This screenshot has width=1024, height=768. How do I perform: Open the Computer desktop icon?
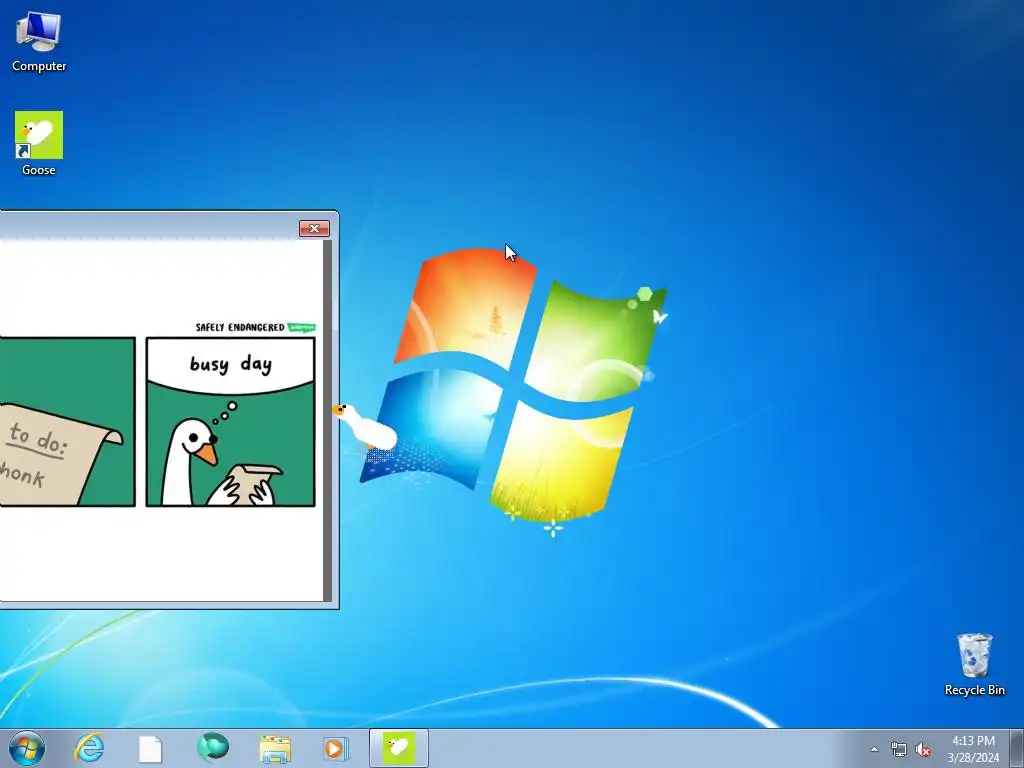[x=39, y=41]
